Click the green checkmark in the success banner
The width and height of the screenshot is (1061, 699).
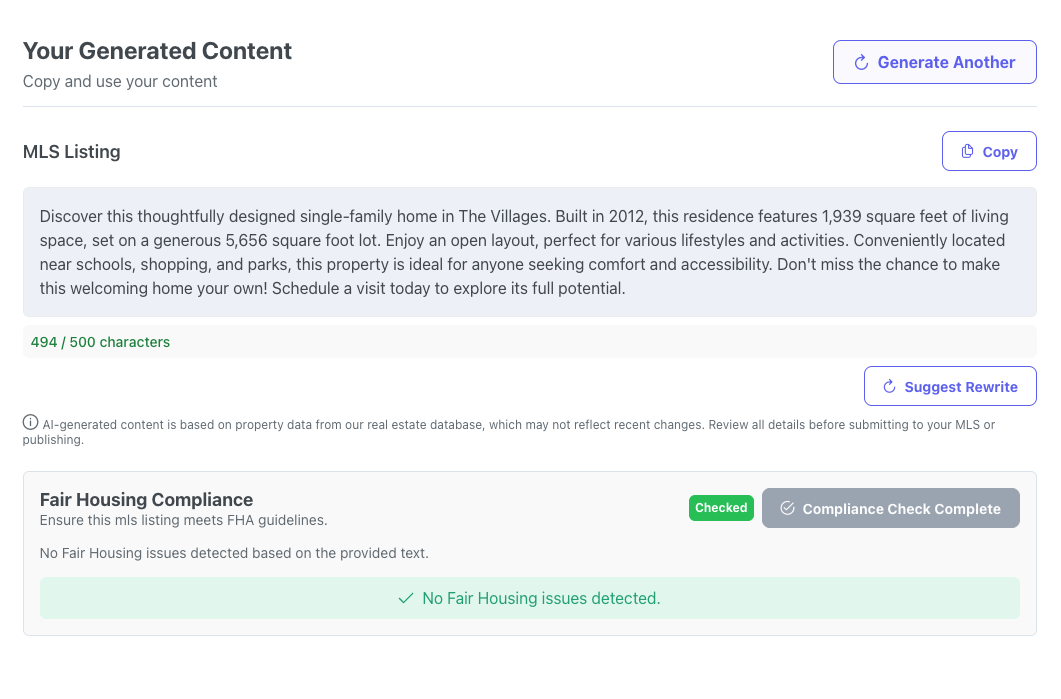(x=405, y=598)
